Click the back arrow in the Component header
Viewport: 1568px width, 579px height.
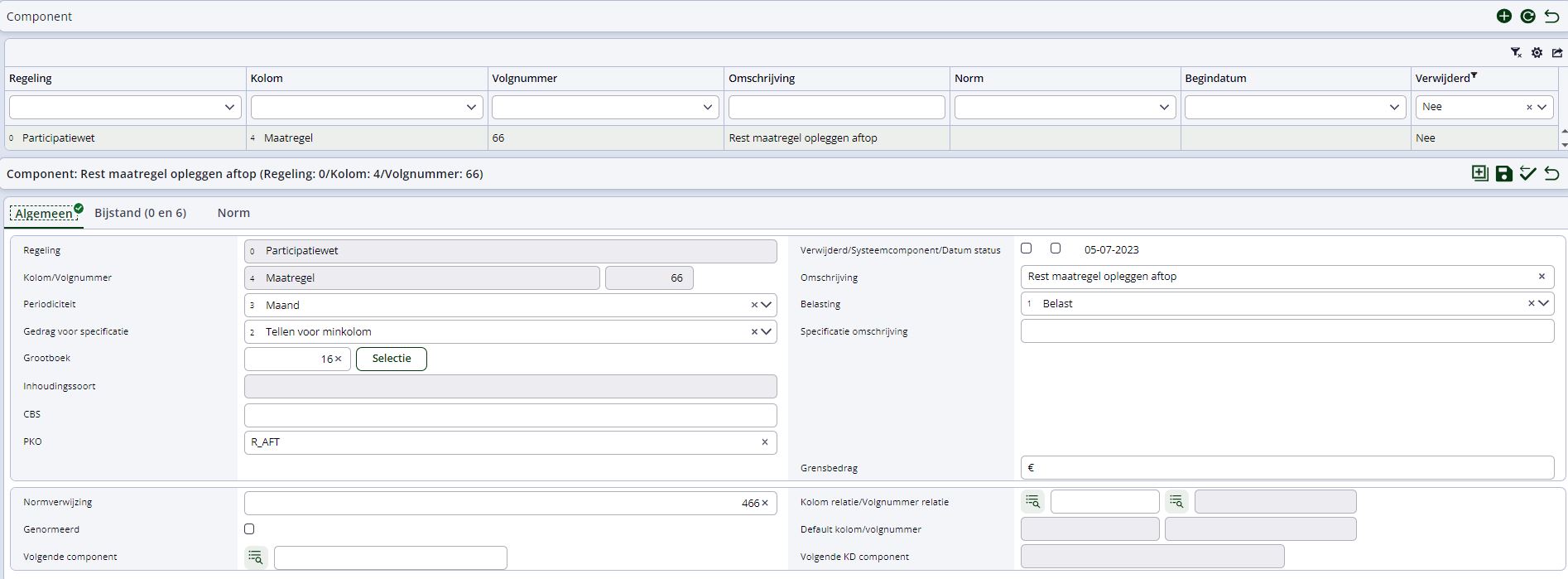(x=1552, y=17)
